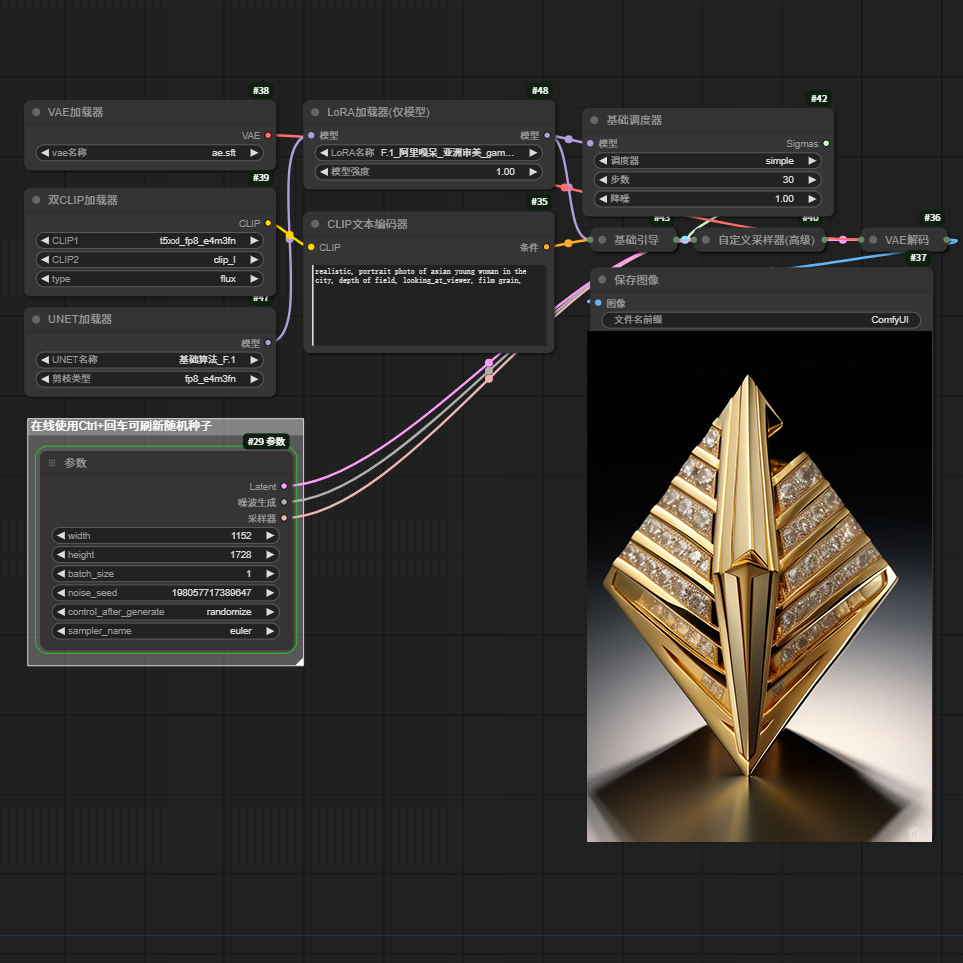Increase 降噪 with its right arrow
The image size is (963, 963).
tap(812, 199)
